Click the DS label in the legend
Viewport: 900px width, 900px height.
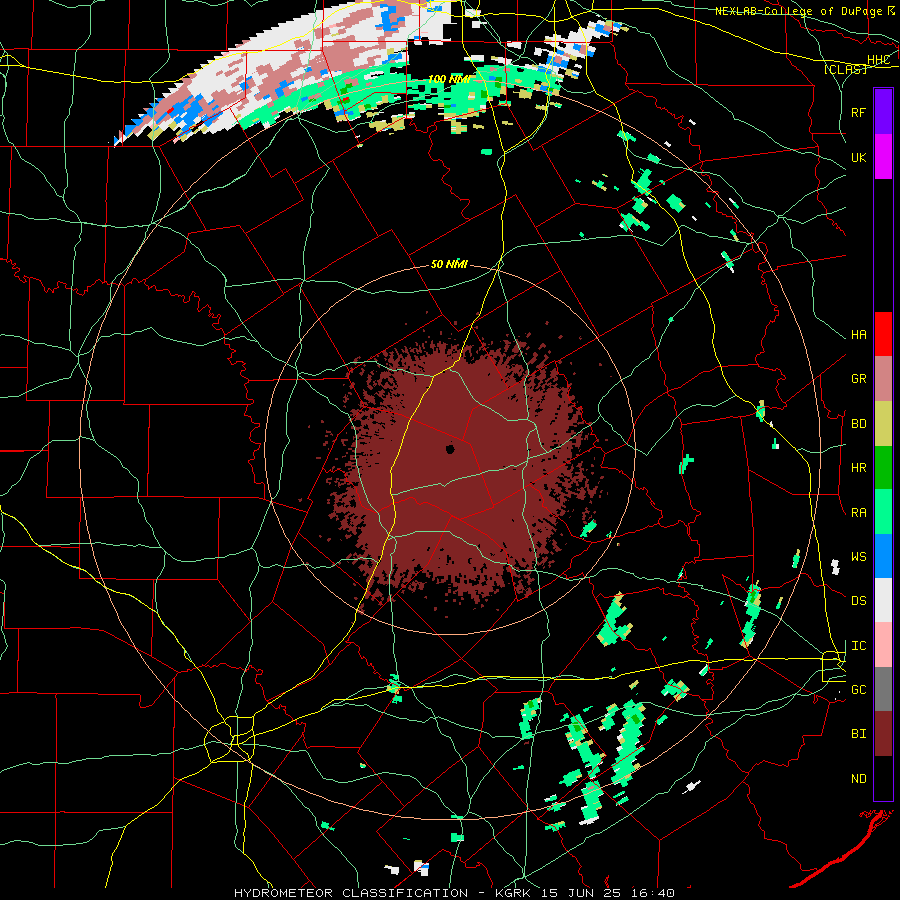click(x=858, y=601)
